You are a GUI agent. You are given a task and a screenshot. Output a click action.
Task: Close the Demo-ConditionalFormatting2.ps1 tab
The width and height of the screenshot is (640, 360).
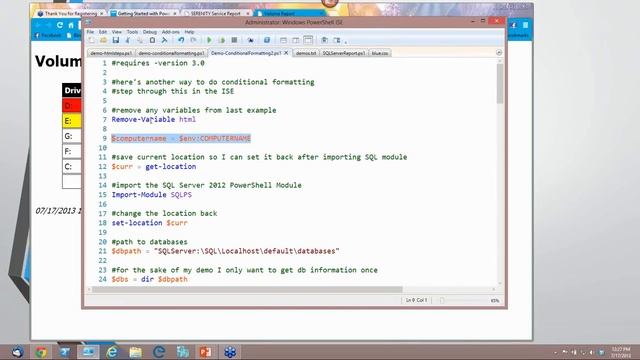(286, 53)
